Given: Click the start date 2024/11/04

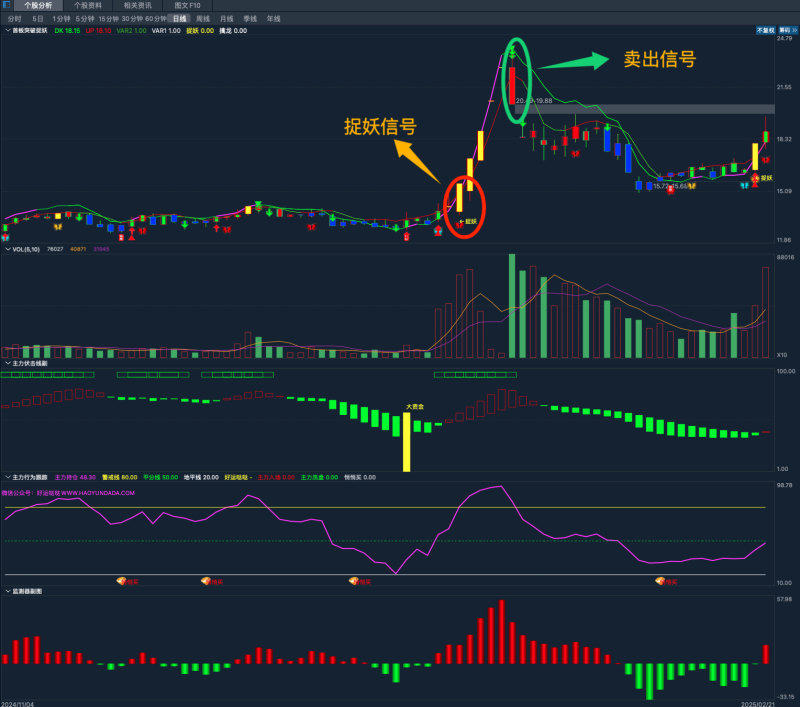Looking at the screenshot, I should (x=17, y=704).
